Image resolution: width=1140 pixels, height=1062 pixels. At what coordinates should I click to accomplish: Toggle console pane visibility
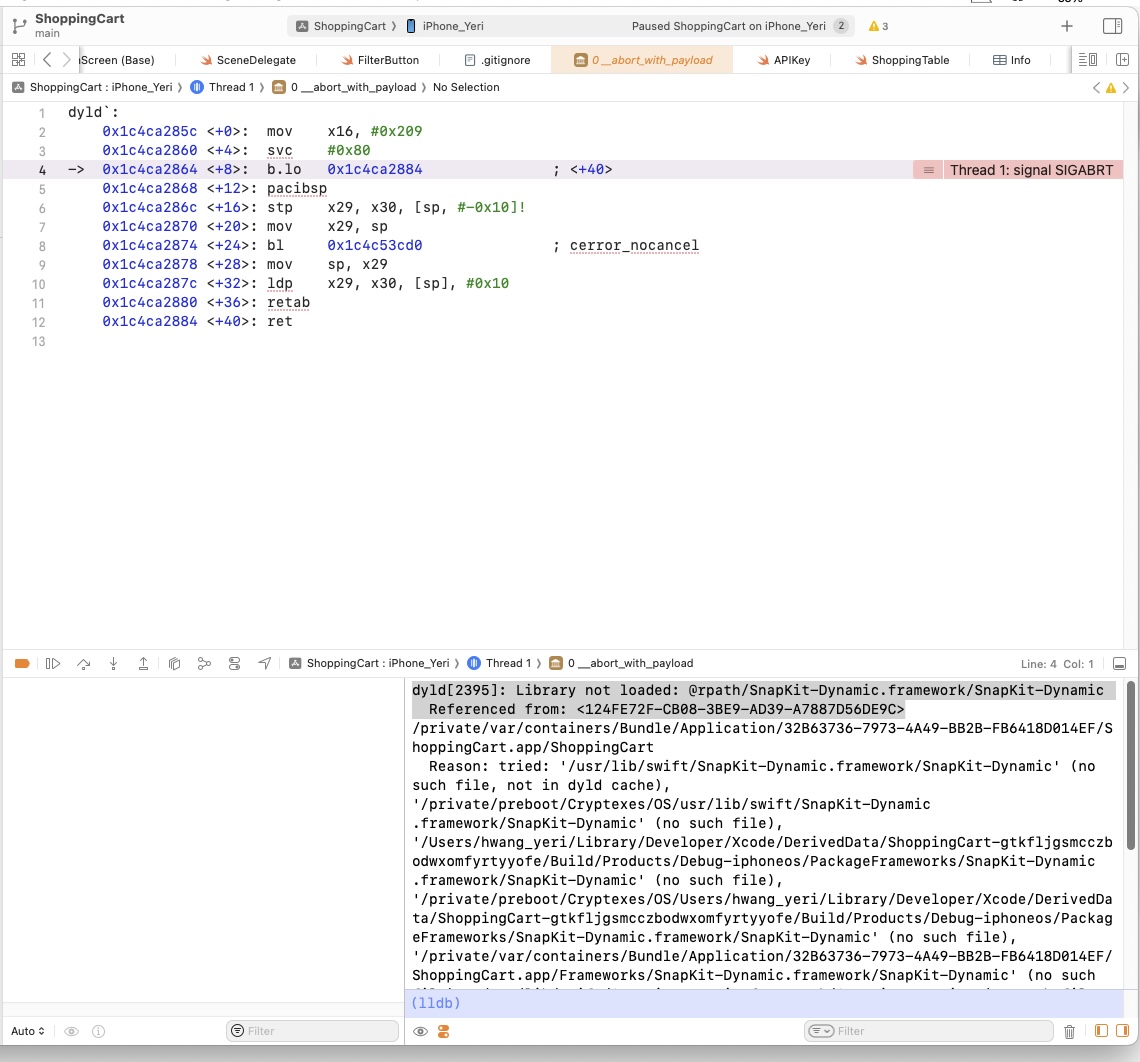pos(1123,1031)
